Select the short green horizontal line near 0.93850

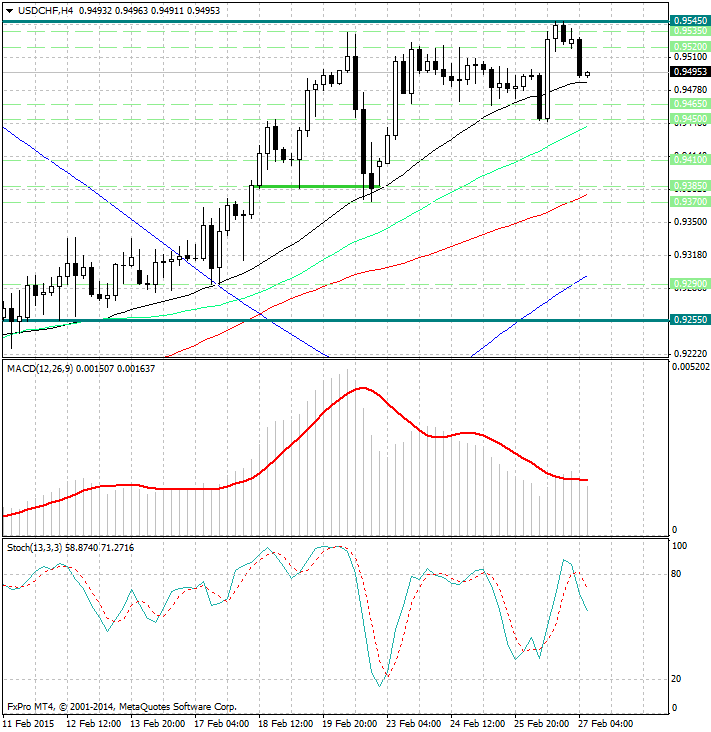pos(320,187)
